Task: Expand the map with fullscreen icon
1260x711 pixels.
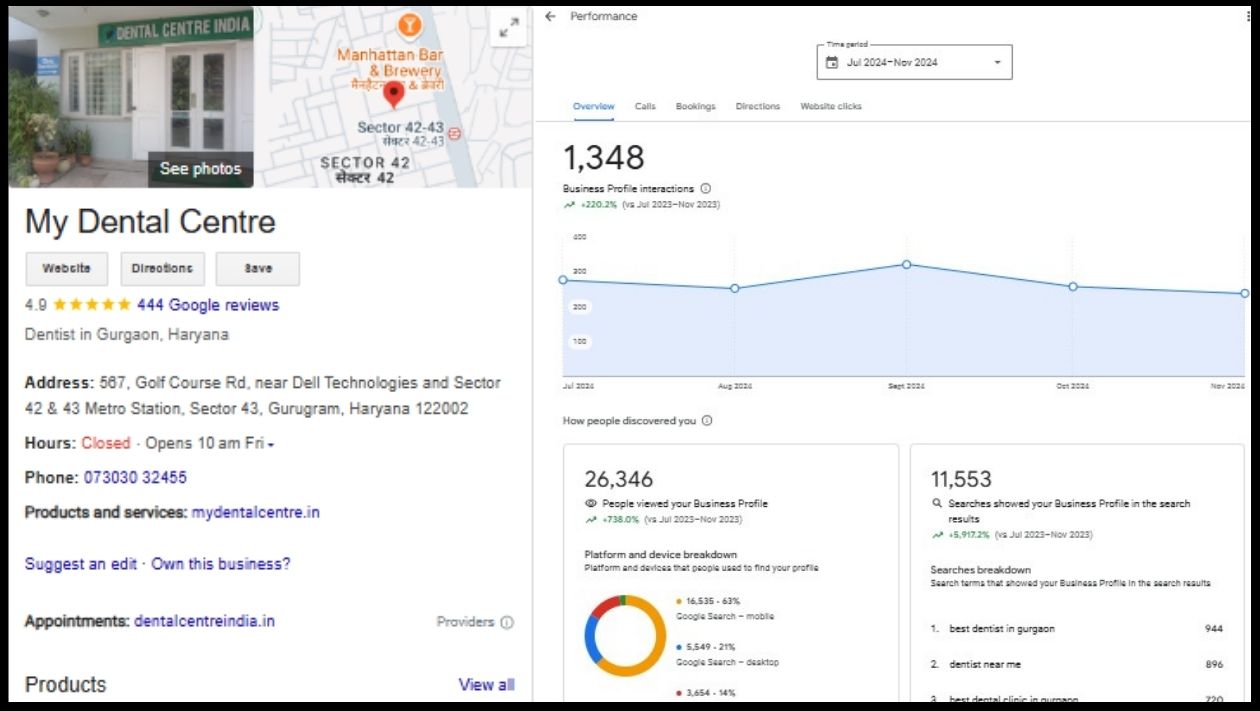Action: (x=509, y=29)
